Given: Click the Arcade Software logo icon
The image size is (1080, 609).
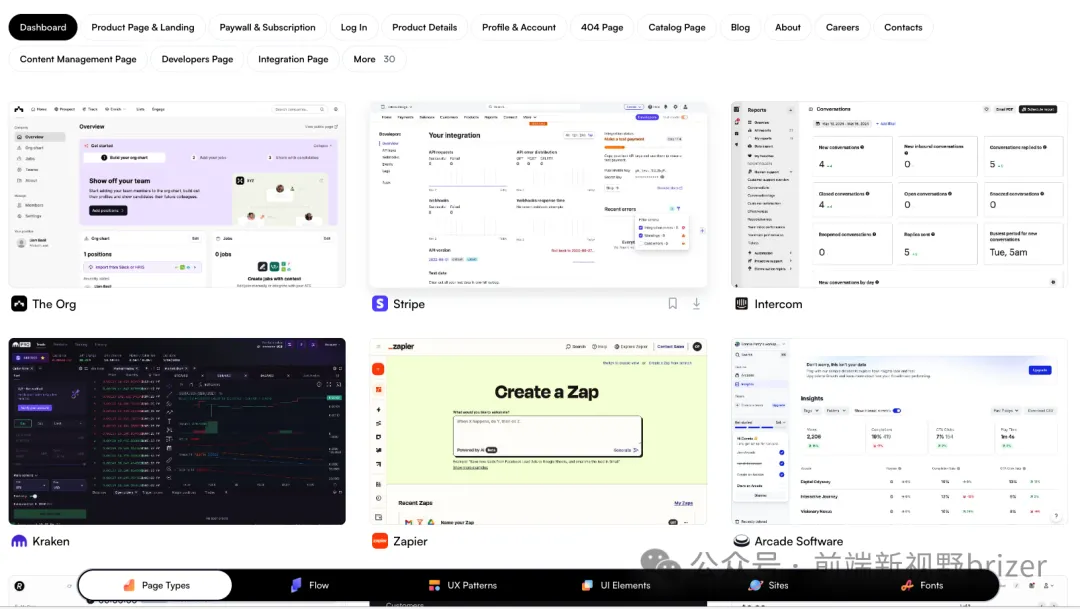Looking at the screenshot, I should point(741,541).
